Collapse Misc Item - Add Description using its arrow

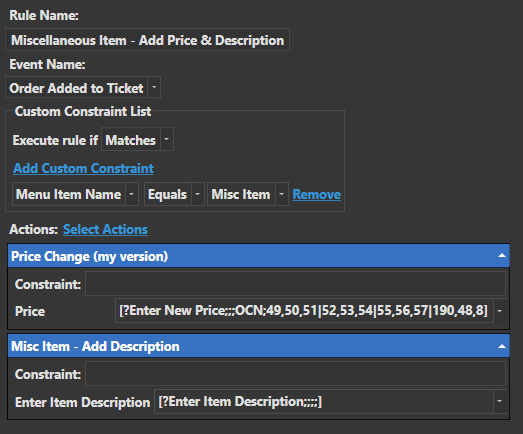pos(502,346)
